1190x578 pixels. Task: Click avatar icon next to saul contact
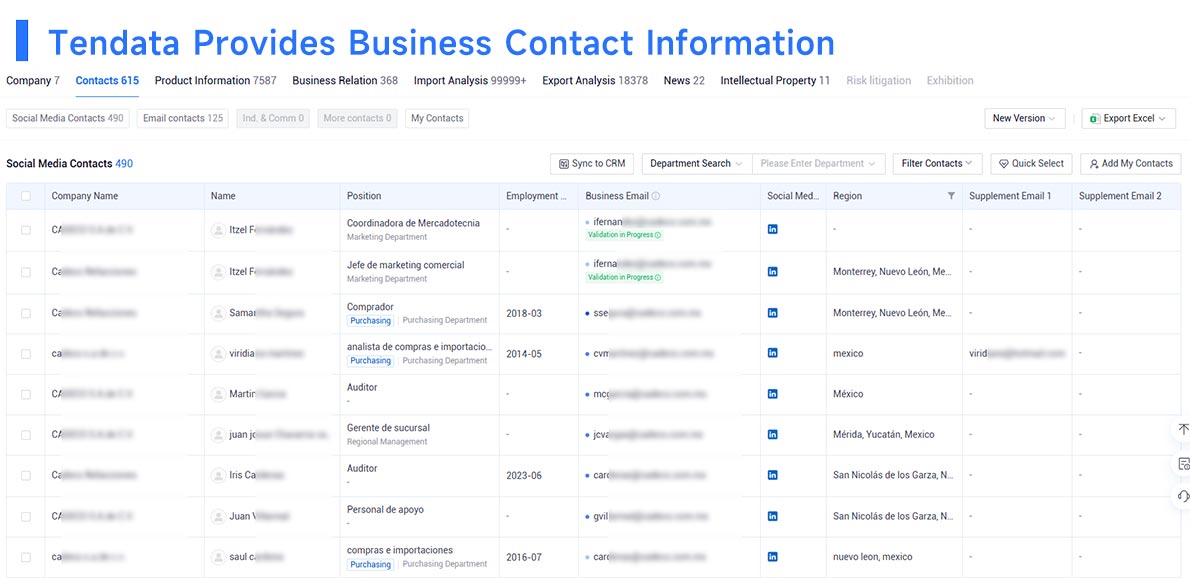click(219, 557)
